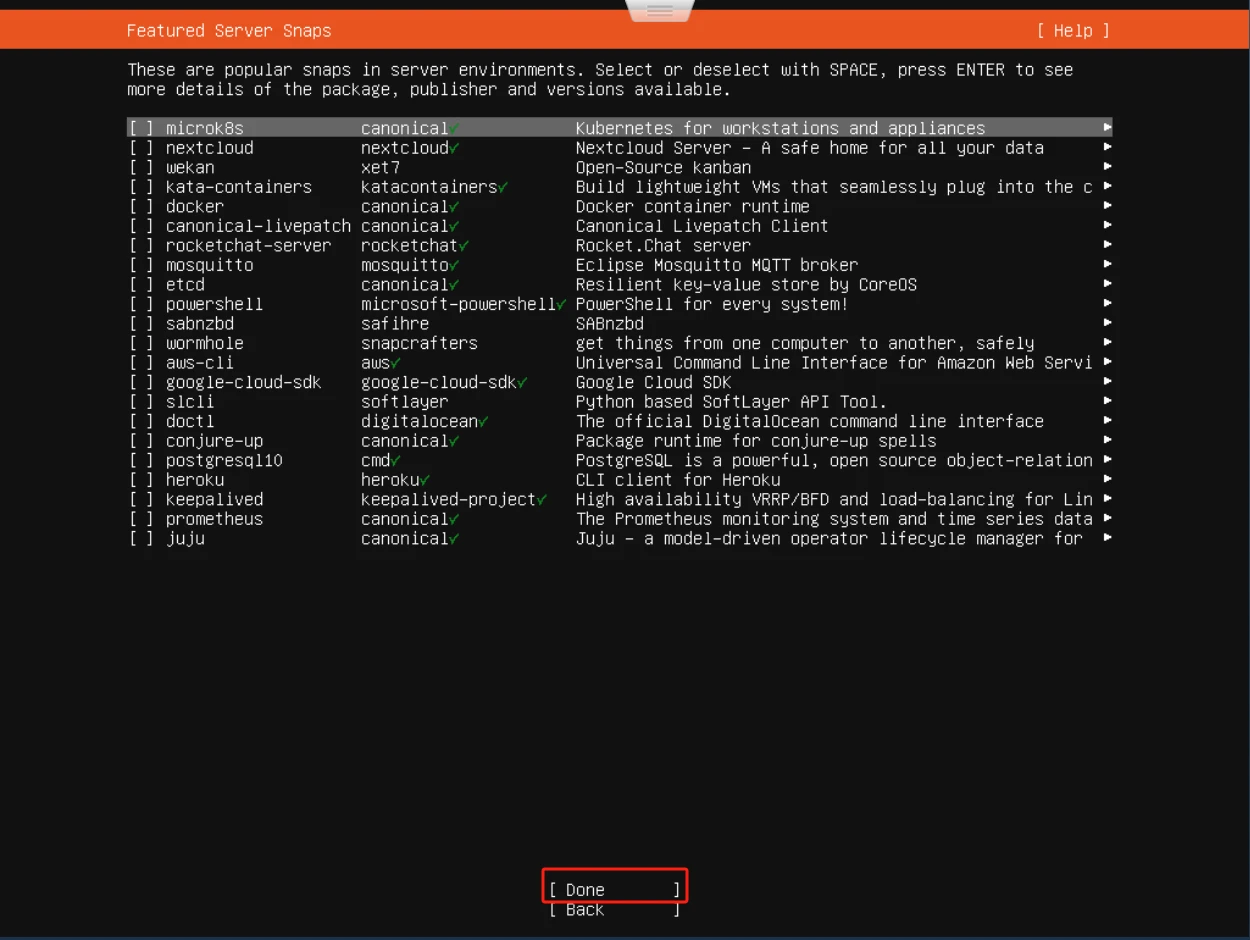This screenshot has height=940, width=1250.
Task: Open the juju row's details arrow
Action: (x=1107, y=537)
